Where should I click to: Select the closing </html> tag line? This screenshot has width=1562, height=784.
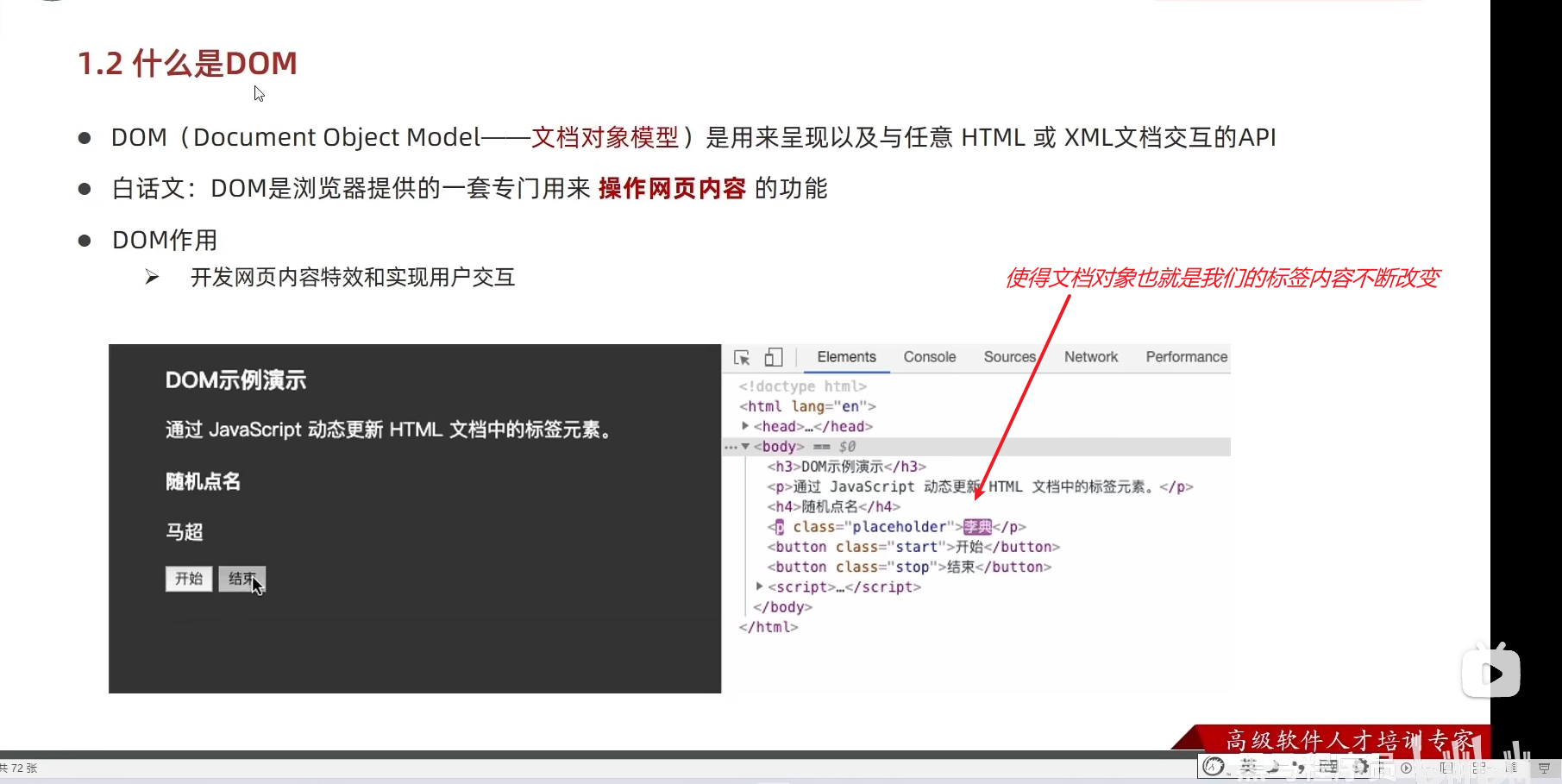(768, 627)
